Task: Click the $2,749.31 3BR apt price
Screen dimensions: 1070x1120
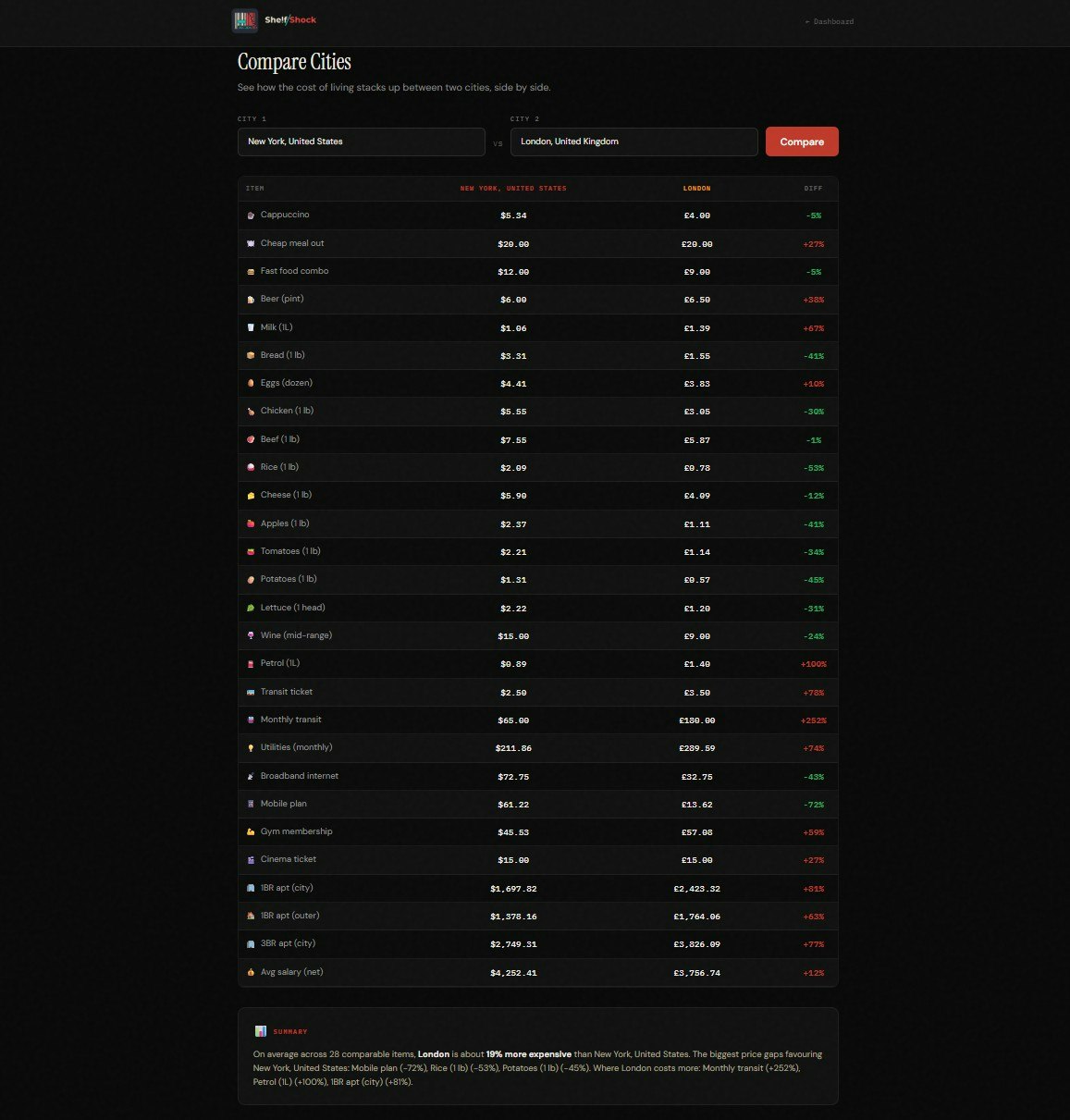Action: point(513,944)
